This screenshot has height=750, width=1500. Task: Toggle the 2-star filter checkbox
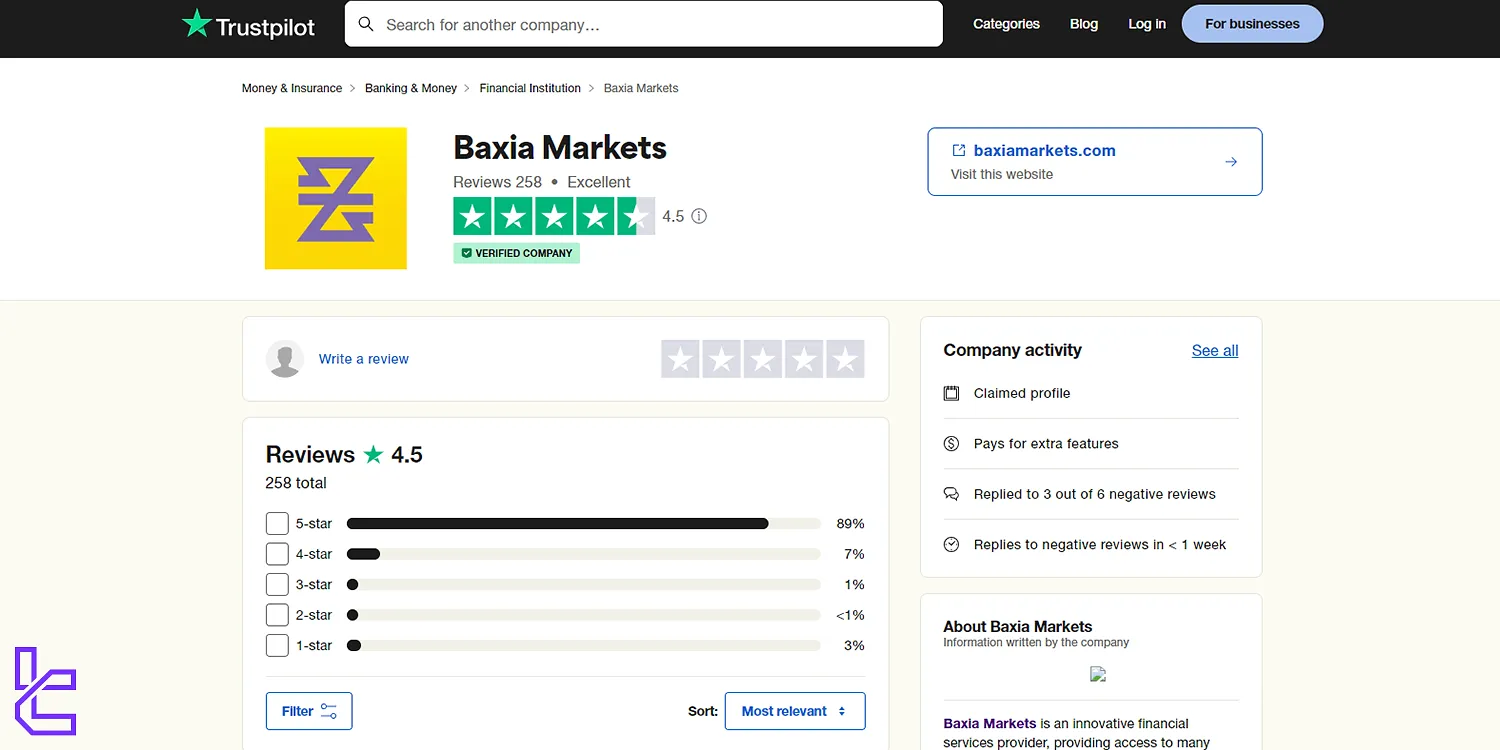coord(277,615)
